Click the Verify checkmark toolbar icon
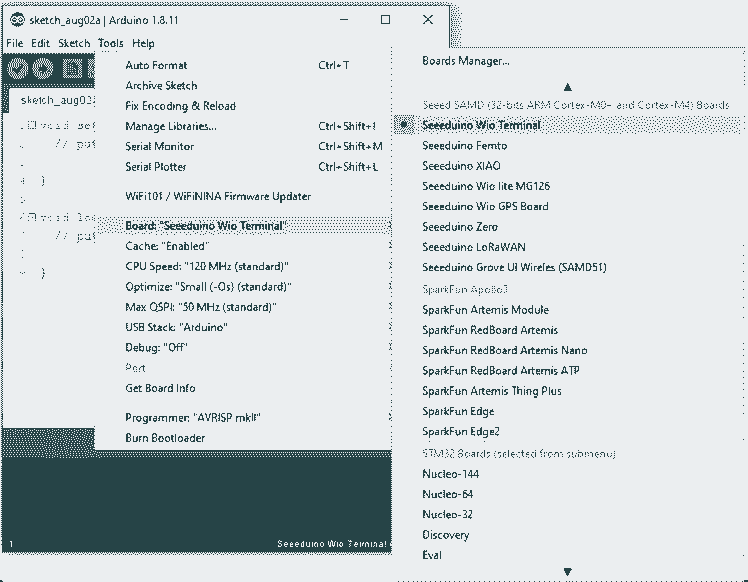 [18, 69]
